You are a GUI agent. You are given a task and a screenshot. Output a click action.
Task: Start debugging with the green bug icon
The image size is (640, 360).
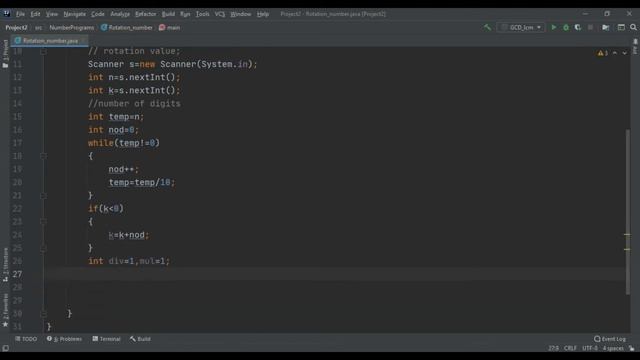point(566,27)
